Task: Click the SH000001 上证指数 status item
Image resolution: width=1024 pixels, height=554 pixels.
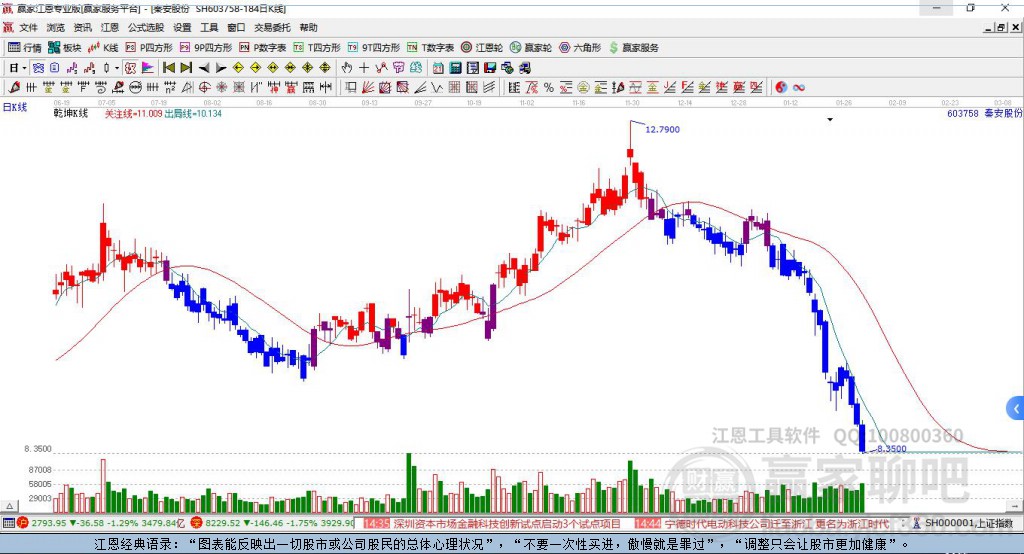Action: pyautogui.click(x=969, y=523)
